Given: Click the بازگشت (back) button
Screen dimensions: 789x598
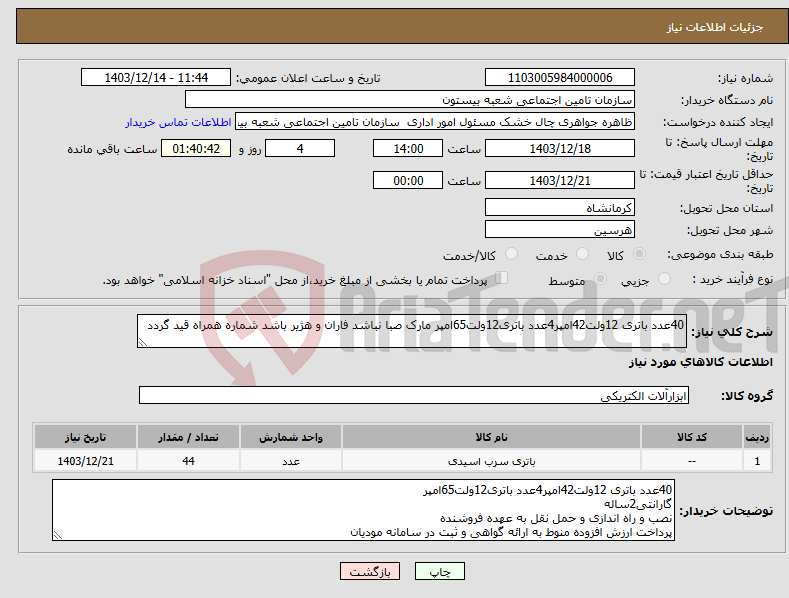Looking at the screenshot, I should [370, 571].
